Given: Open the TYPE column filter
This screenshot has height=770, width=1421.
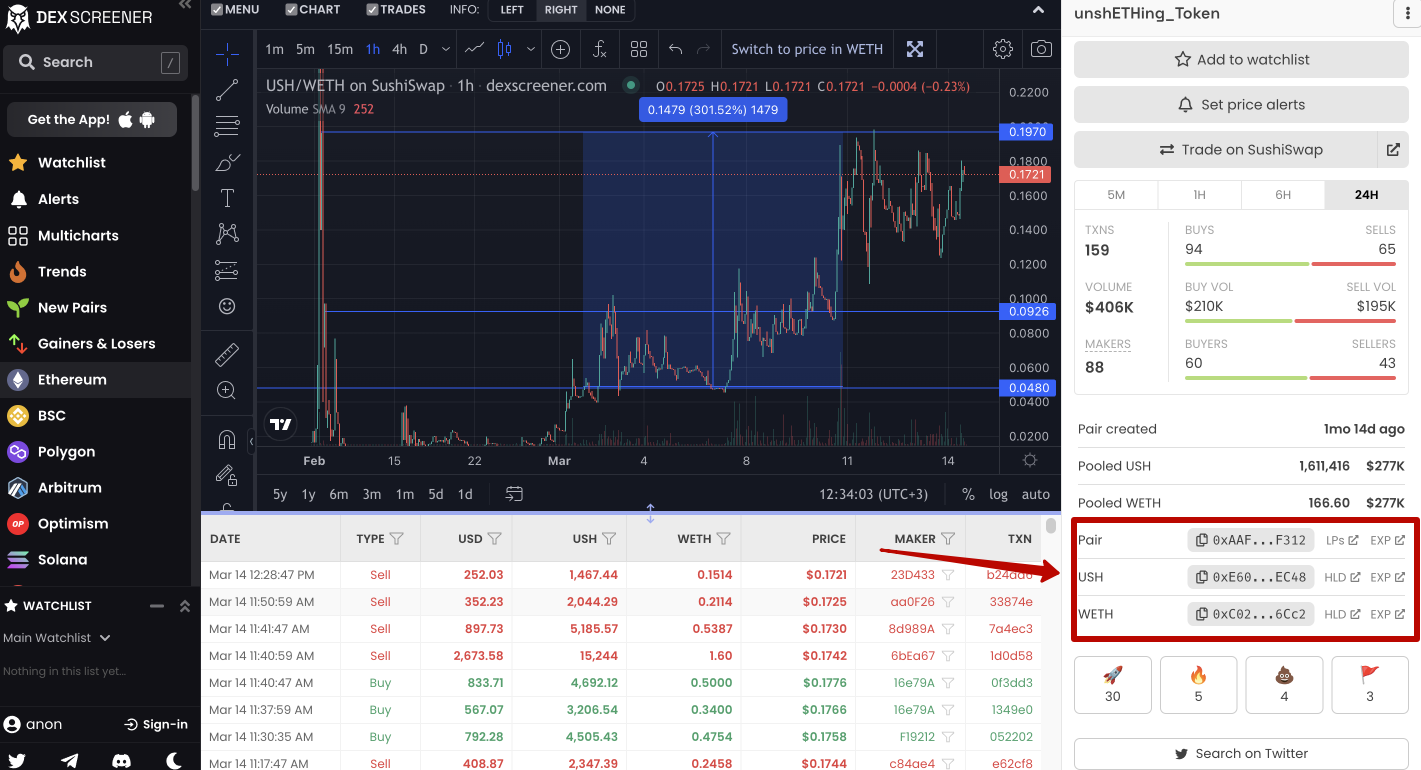Looking at the screenshot, I should (x=396, y=539).
